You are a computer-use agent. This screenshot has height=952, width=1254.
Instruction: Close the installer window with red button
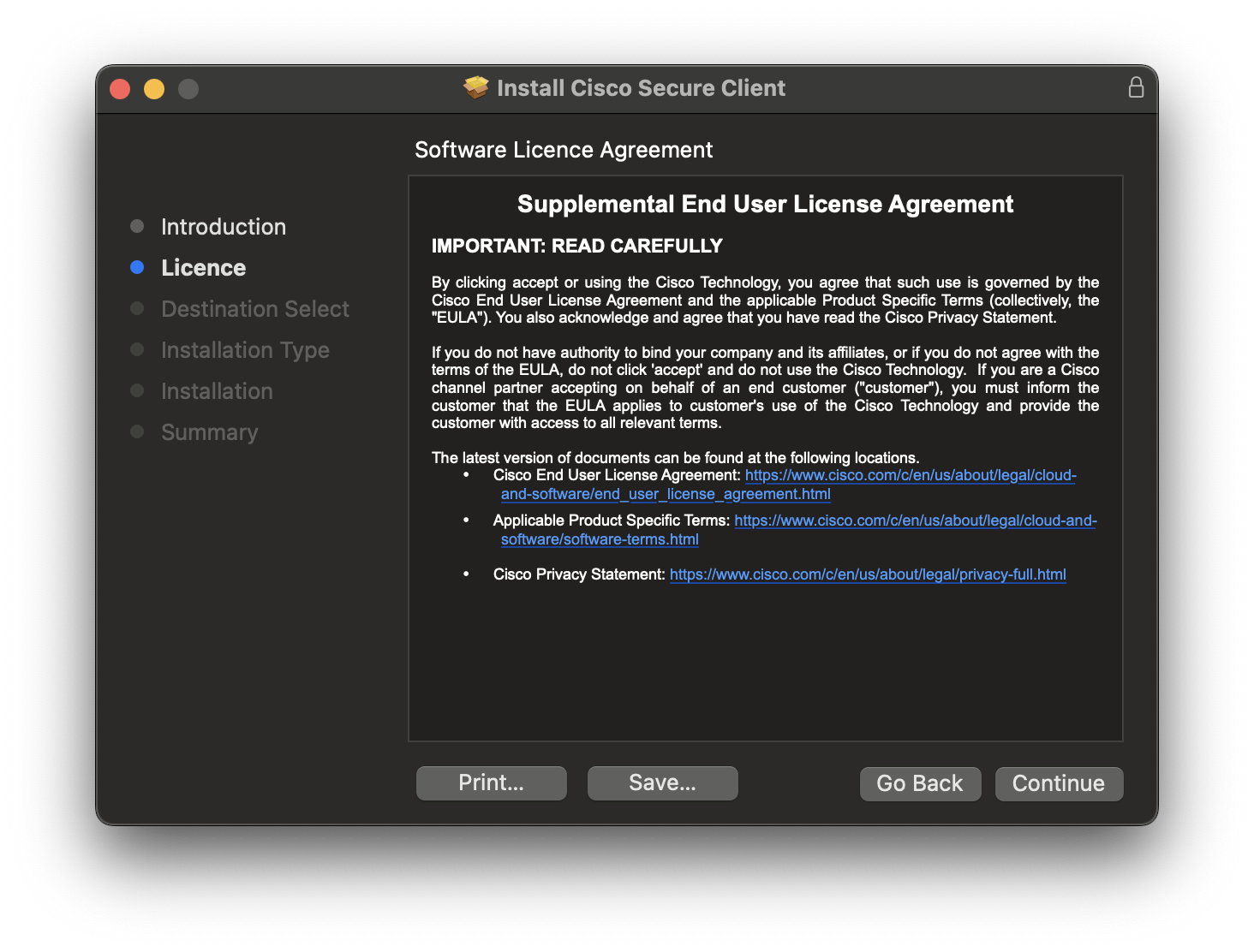click(x=120, y=89)
